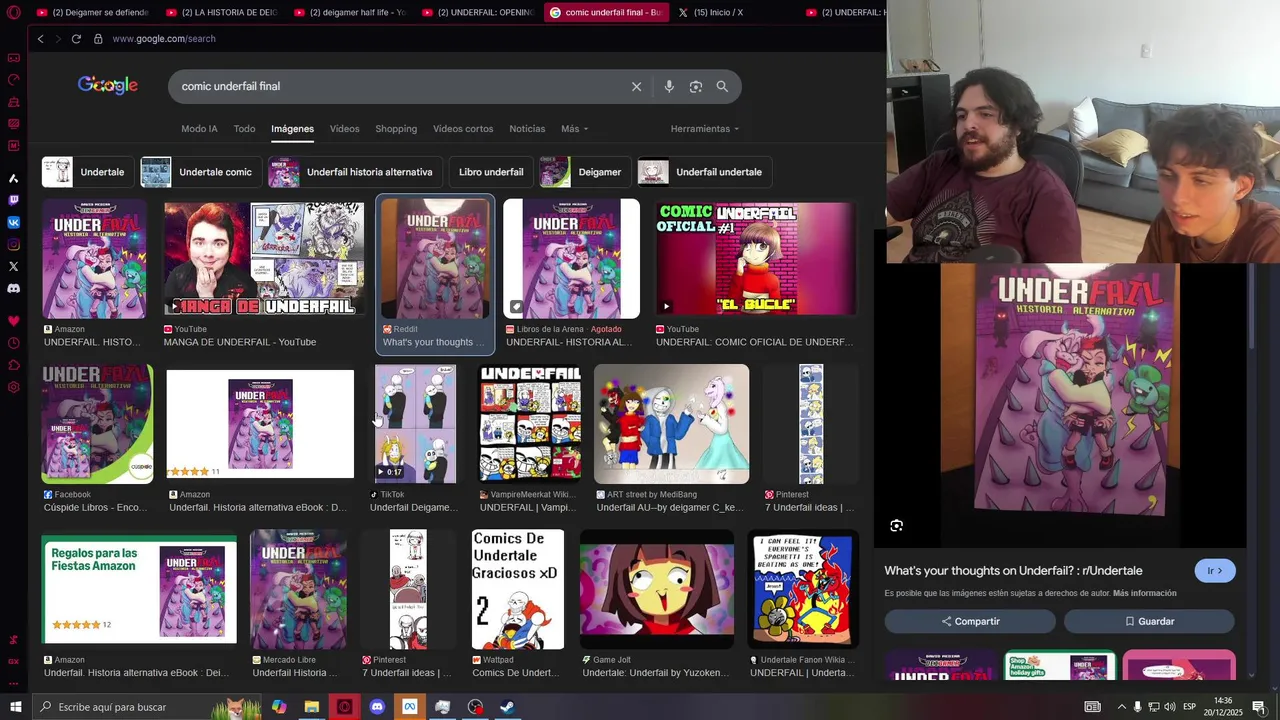Viewport: 1280px width, 720px height.
Task: Open VK in the Opera GX sidebar
Action: [13, 222]
